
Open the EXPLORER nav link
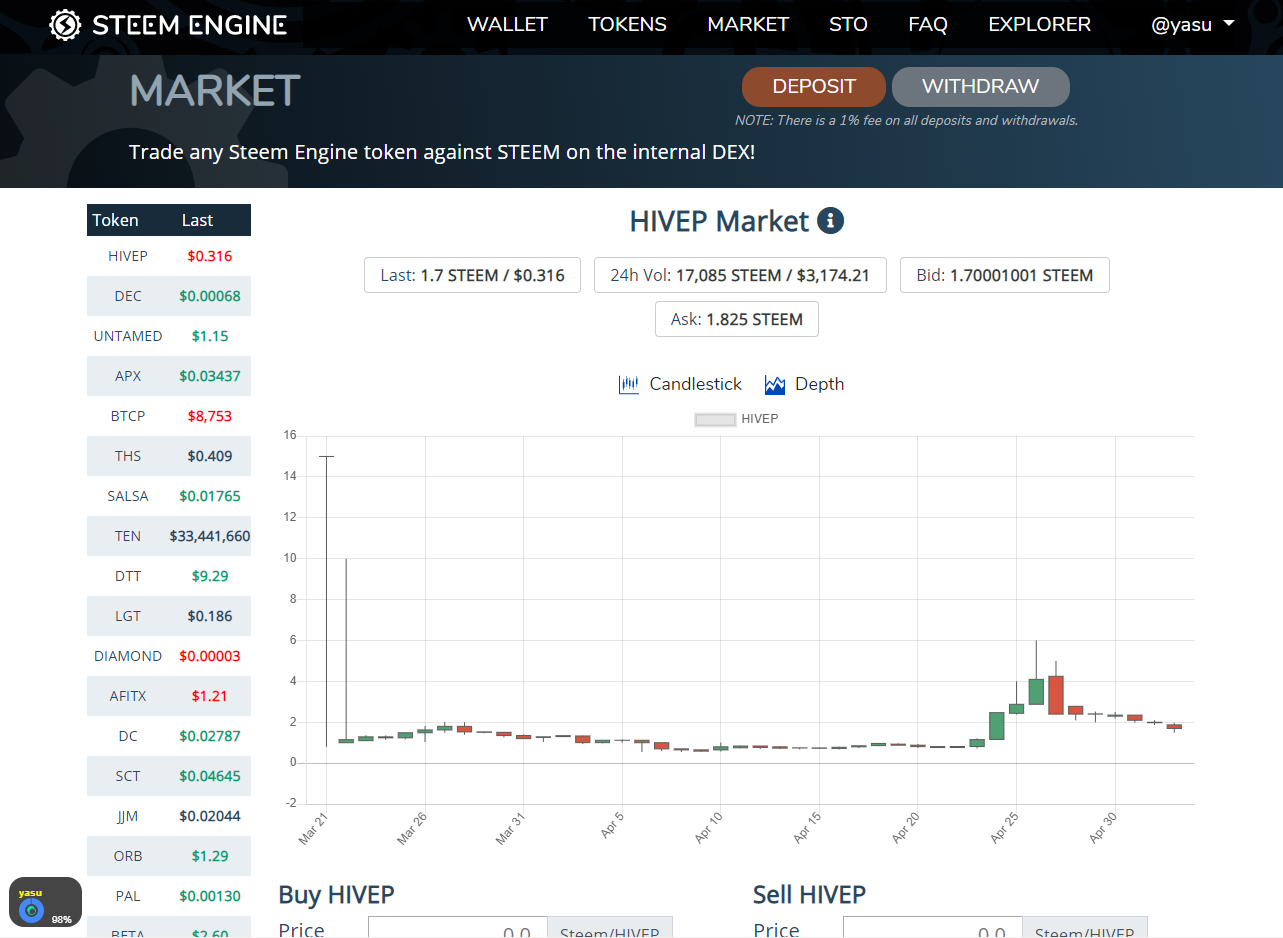tap(1039, 25)
